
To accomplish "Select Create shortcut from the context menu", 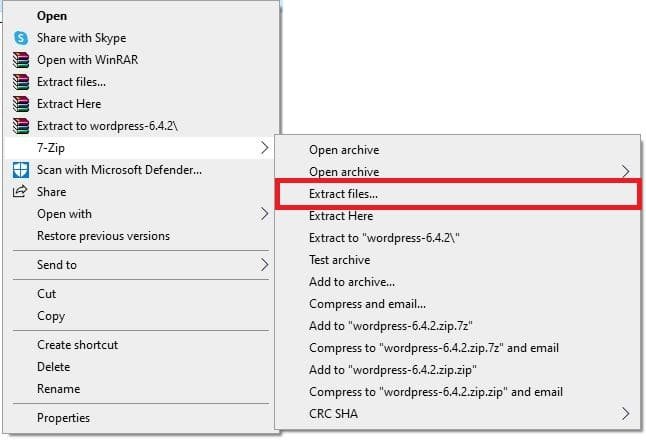I will coord(77,345).
